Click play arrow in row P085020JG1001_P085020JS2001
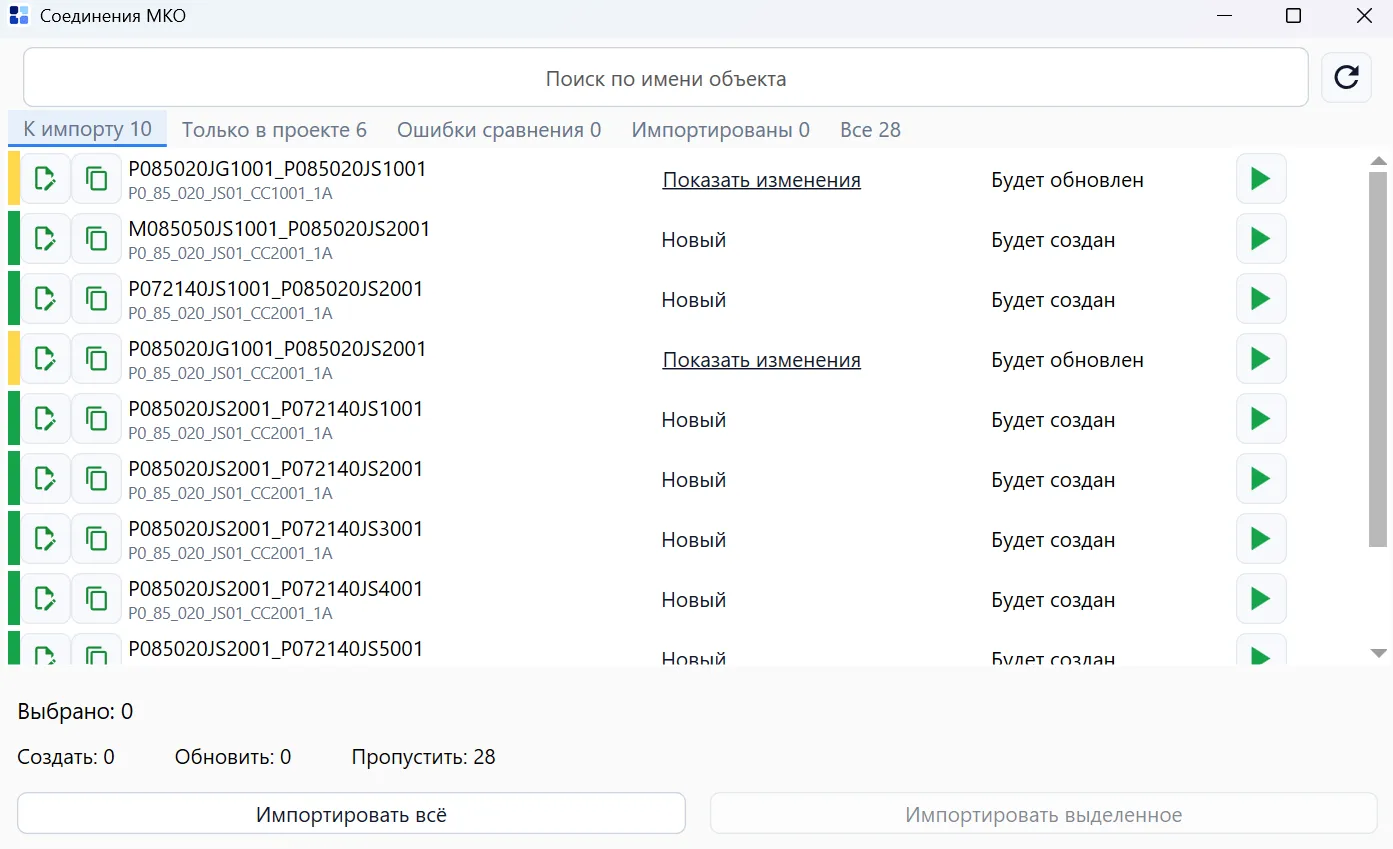The height and width of the screenshot is (849, 1393). (x=1261, y=359)
